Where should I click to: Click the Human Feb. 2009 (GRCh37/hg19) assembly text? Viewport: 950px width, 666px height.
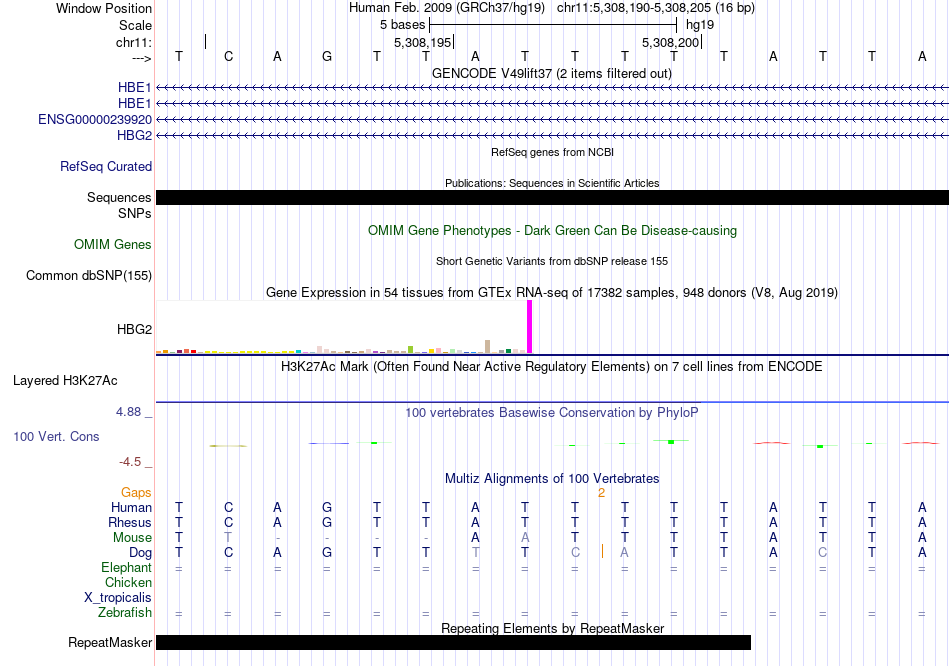click(447, 8)
